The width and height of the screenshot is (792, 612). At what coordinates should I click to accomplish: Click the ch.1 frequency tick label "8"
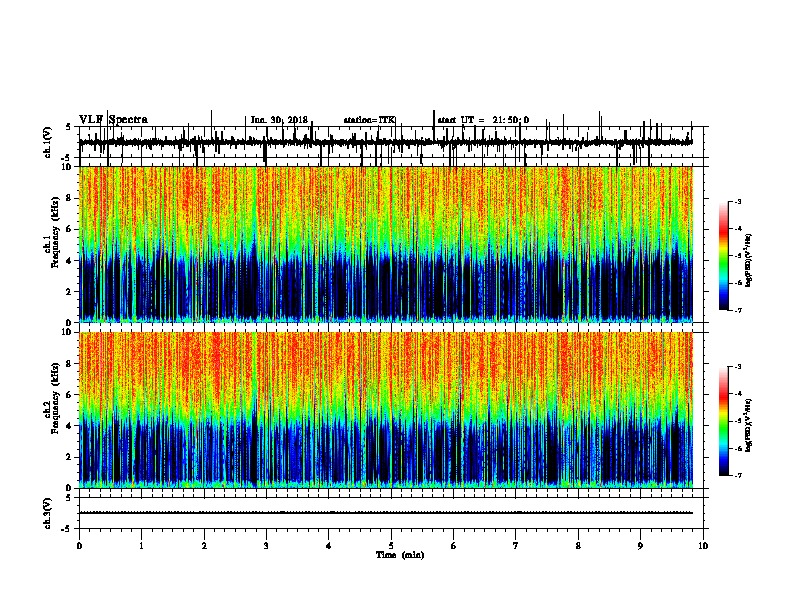pyautogui.click(x=69, y=198)
